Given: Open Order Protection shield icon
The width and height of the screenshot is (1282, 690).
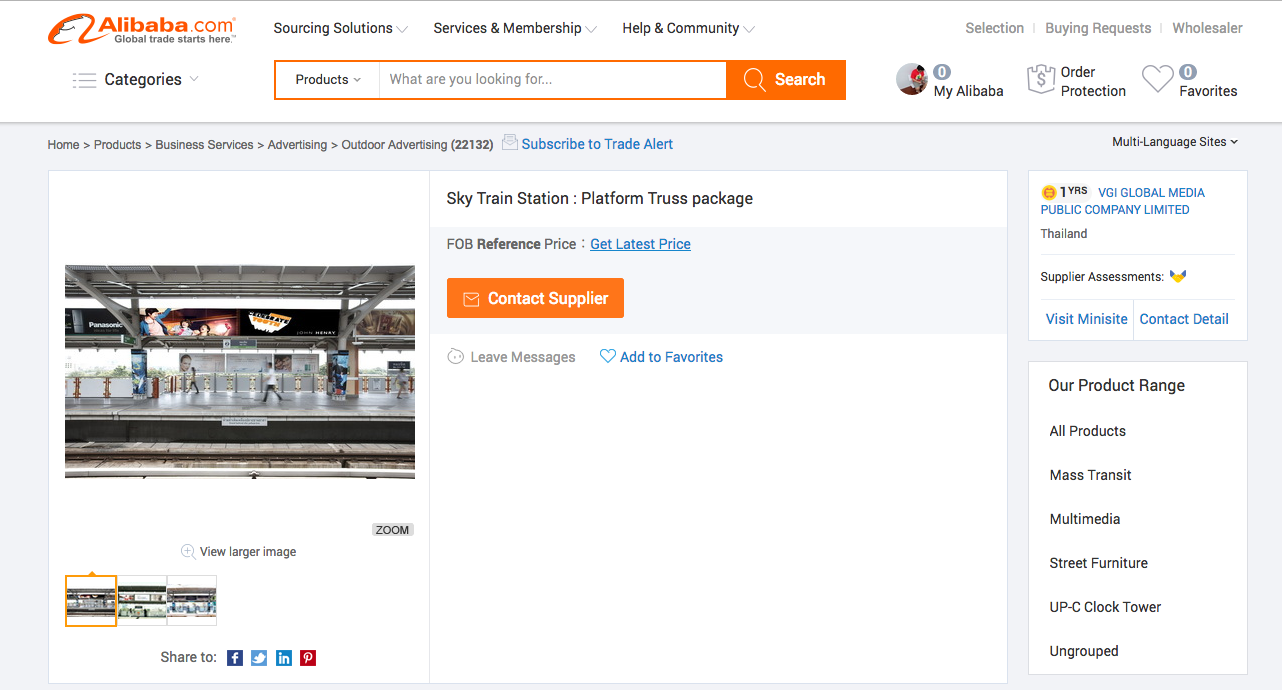Looking at the screenshot, I should (1041, 80).
